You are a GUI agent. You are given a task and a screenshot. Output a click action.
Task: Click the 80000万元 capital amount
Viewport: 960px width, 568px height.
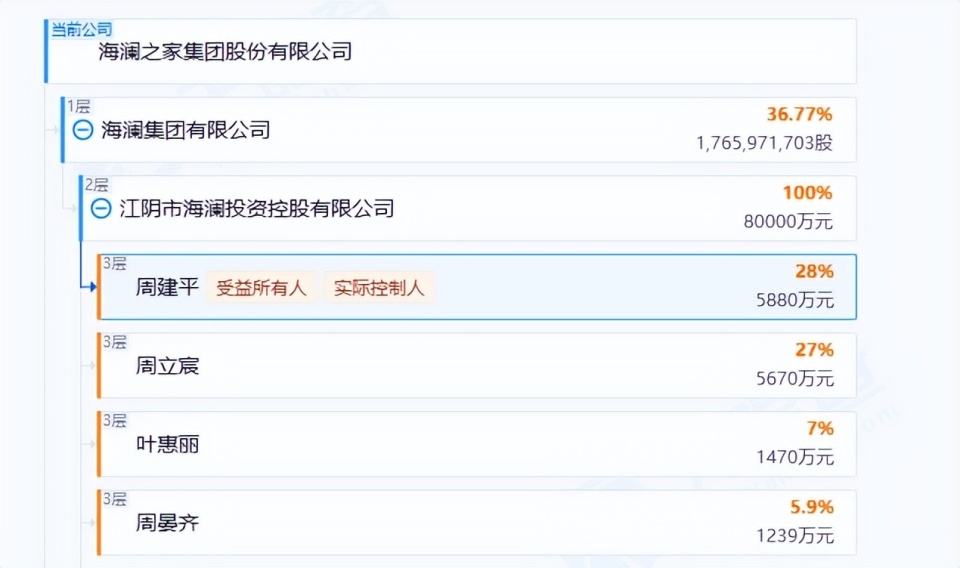tap(788, 222)
